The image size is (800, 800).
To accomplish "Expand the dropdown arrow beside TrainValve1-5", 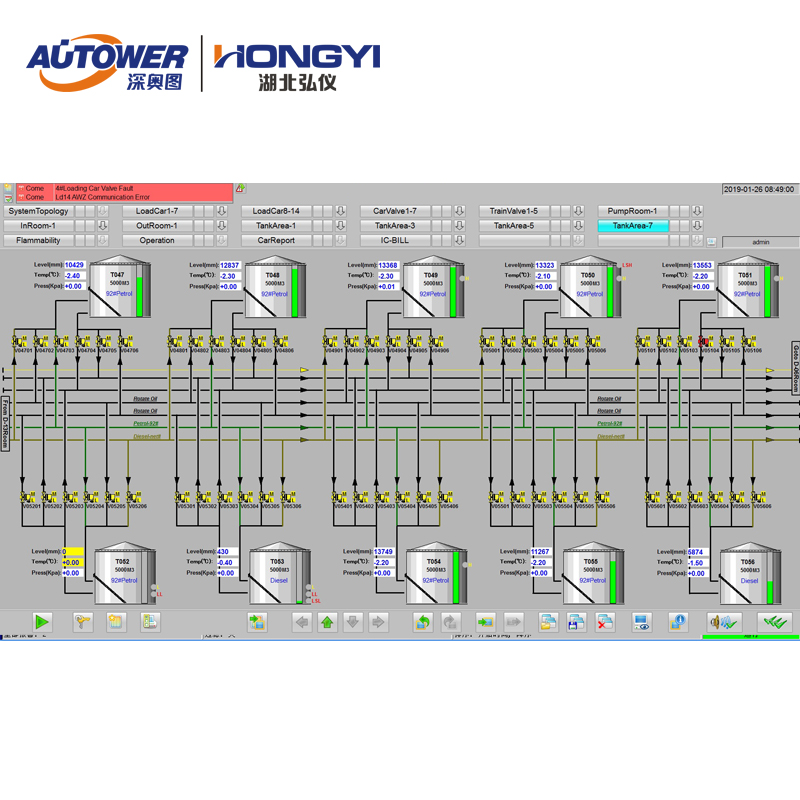I will pyautogui.click(x=578, y=211).
